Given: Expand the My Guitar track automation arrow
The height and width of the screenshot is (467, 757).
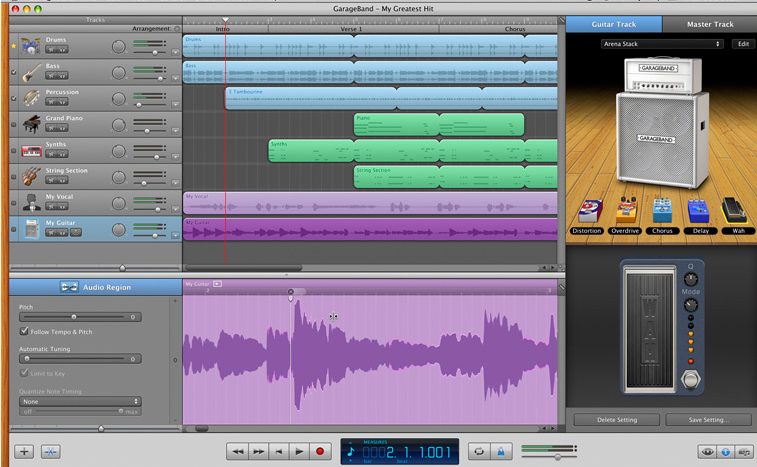Looking at the screenshot, I should (175, 235).
